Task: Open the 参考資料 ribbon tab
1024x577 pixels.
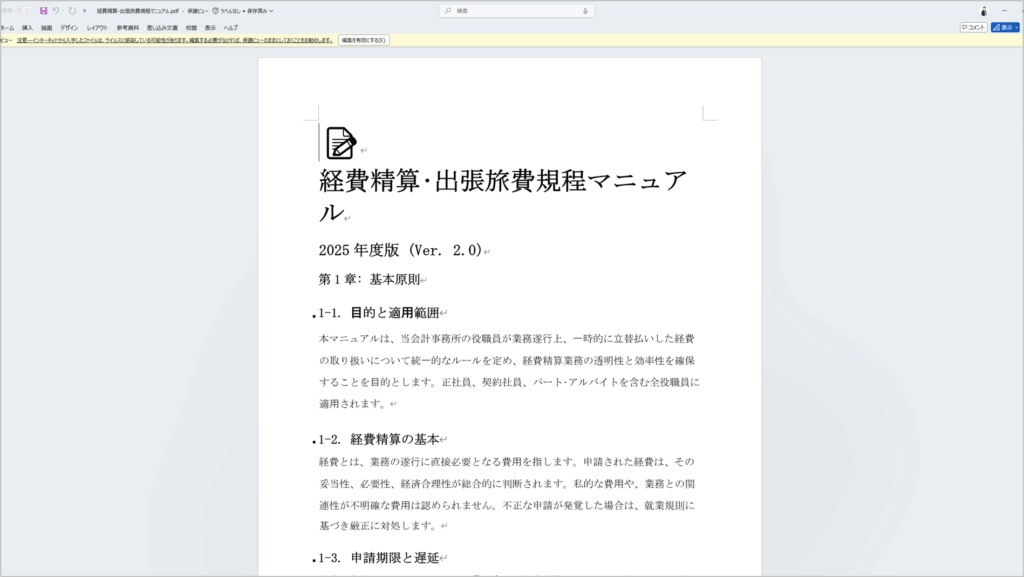Action: [x=128, y=28]
